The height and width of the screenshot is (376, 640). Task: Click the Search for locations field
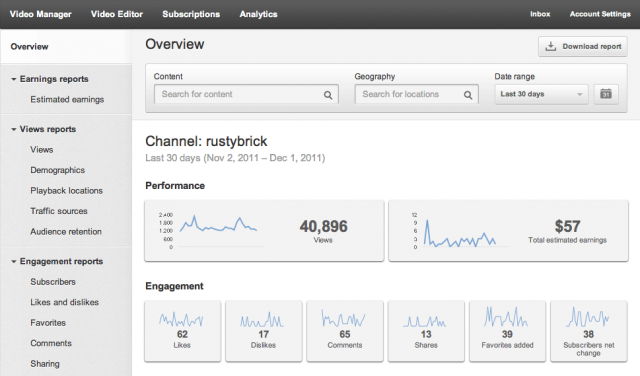click(x=416, y=94)
